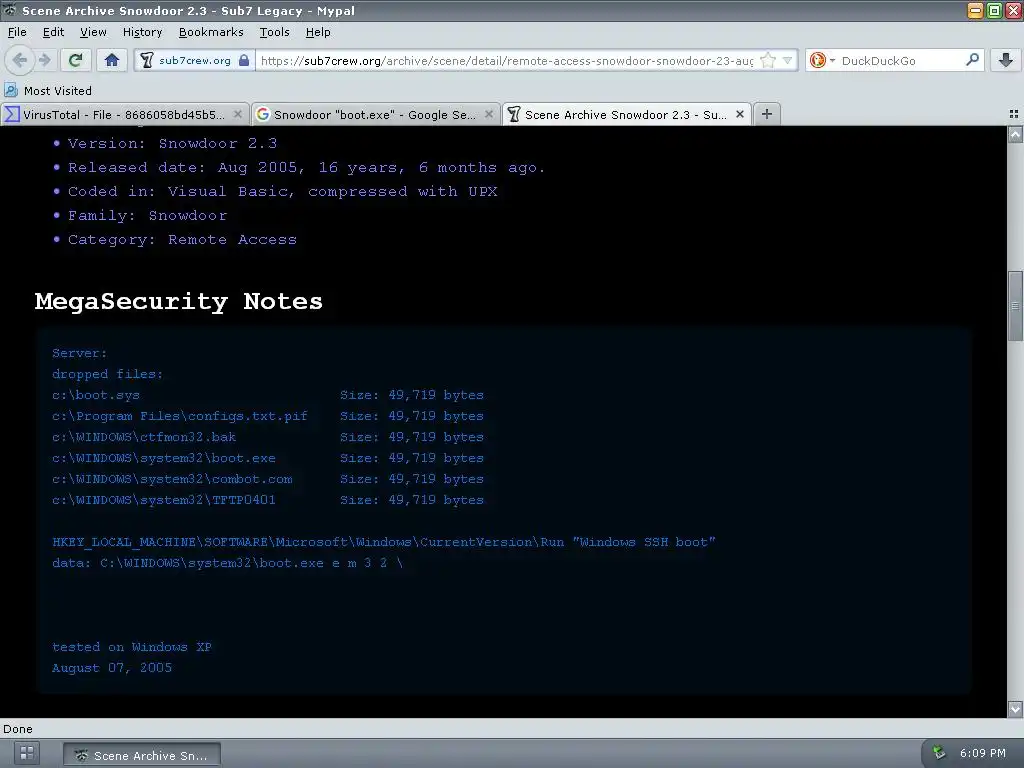Click the scrollbar down arrow

pos(1016,709)
